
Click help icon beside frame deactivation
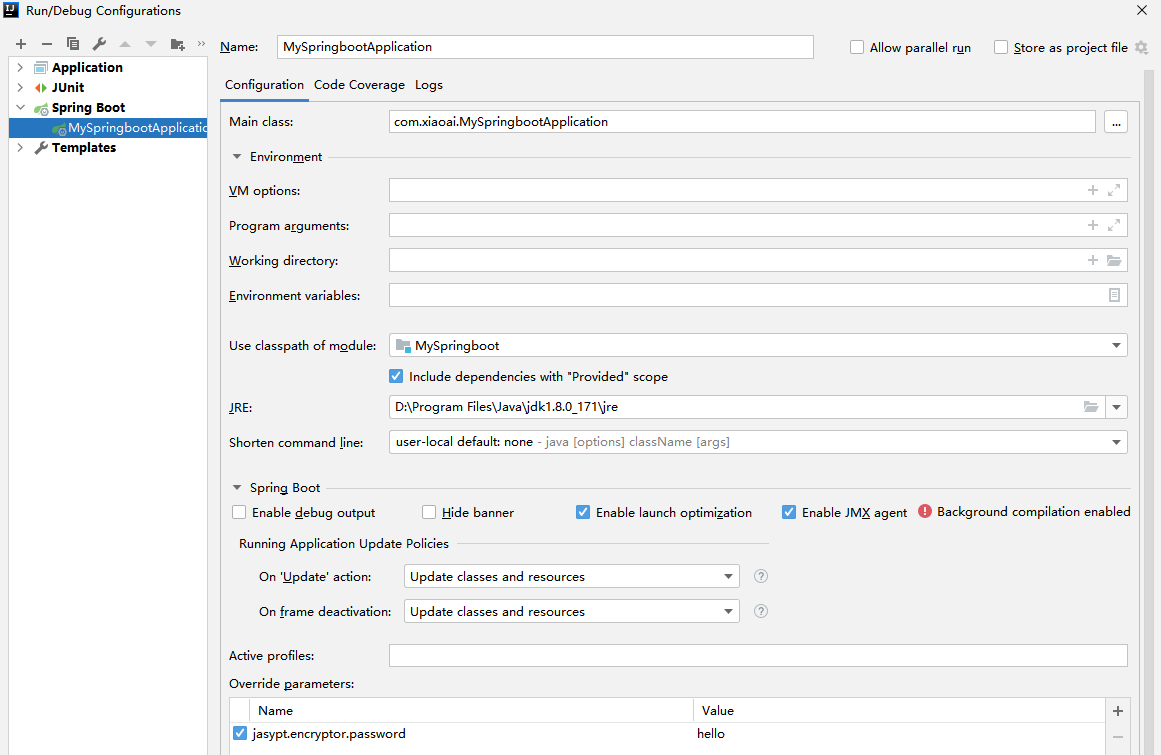pyautogui.click(x=760, y=611)
